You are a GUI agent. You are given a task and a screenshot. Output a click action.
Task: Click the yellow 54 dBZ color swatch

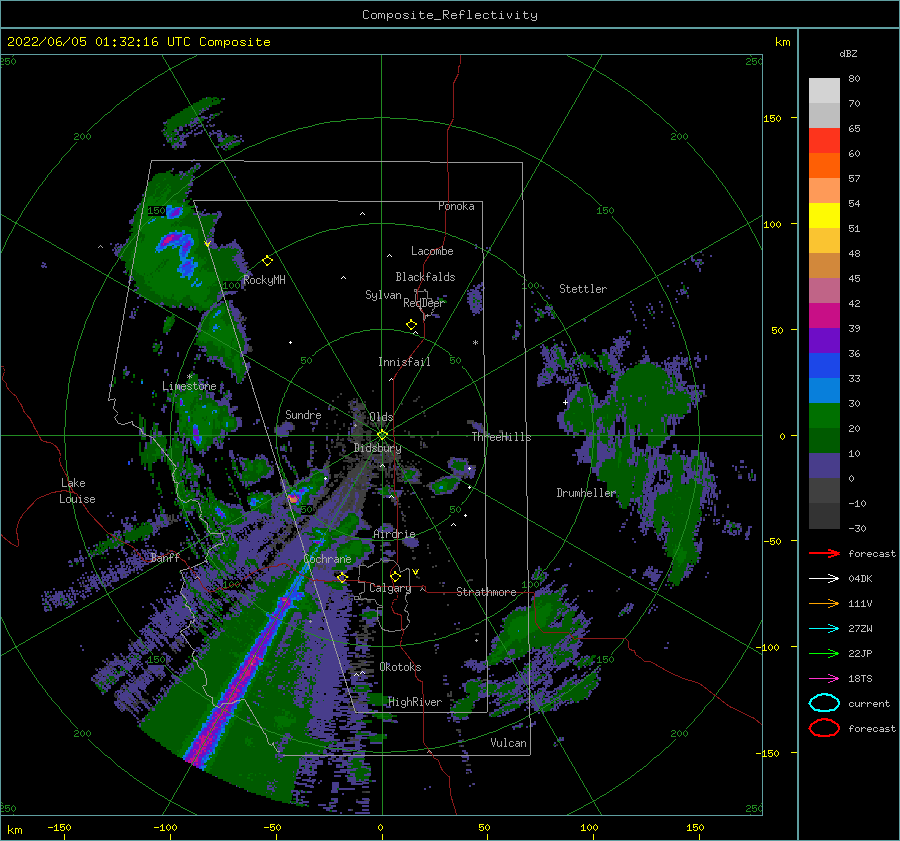point(825,216)
